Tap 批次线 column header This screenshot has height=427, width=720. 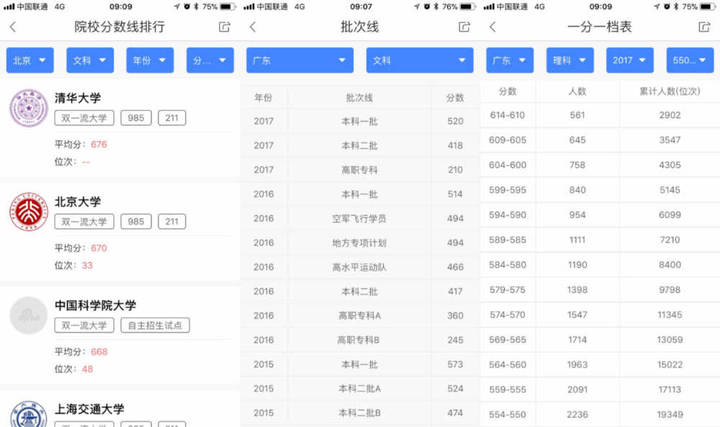pos(359,97)
